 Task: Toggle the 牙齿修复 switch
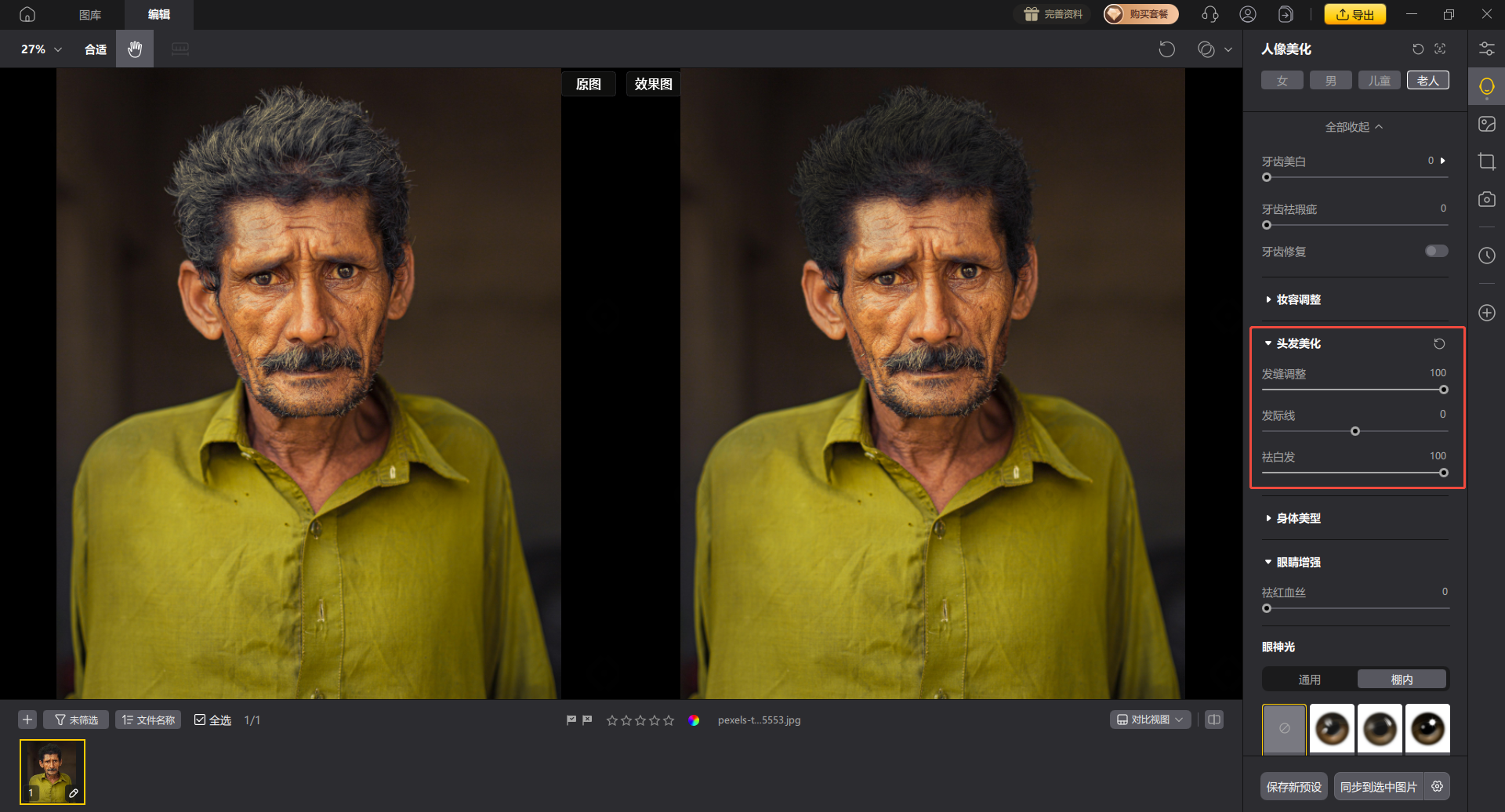point(1436,252)
